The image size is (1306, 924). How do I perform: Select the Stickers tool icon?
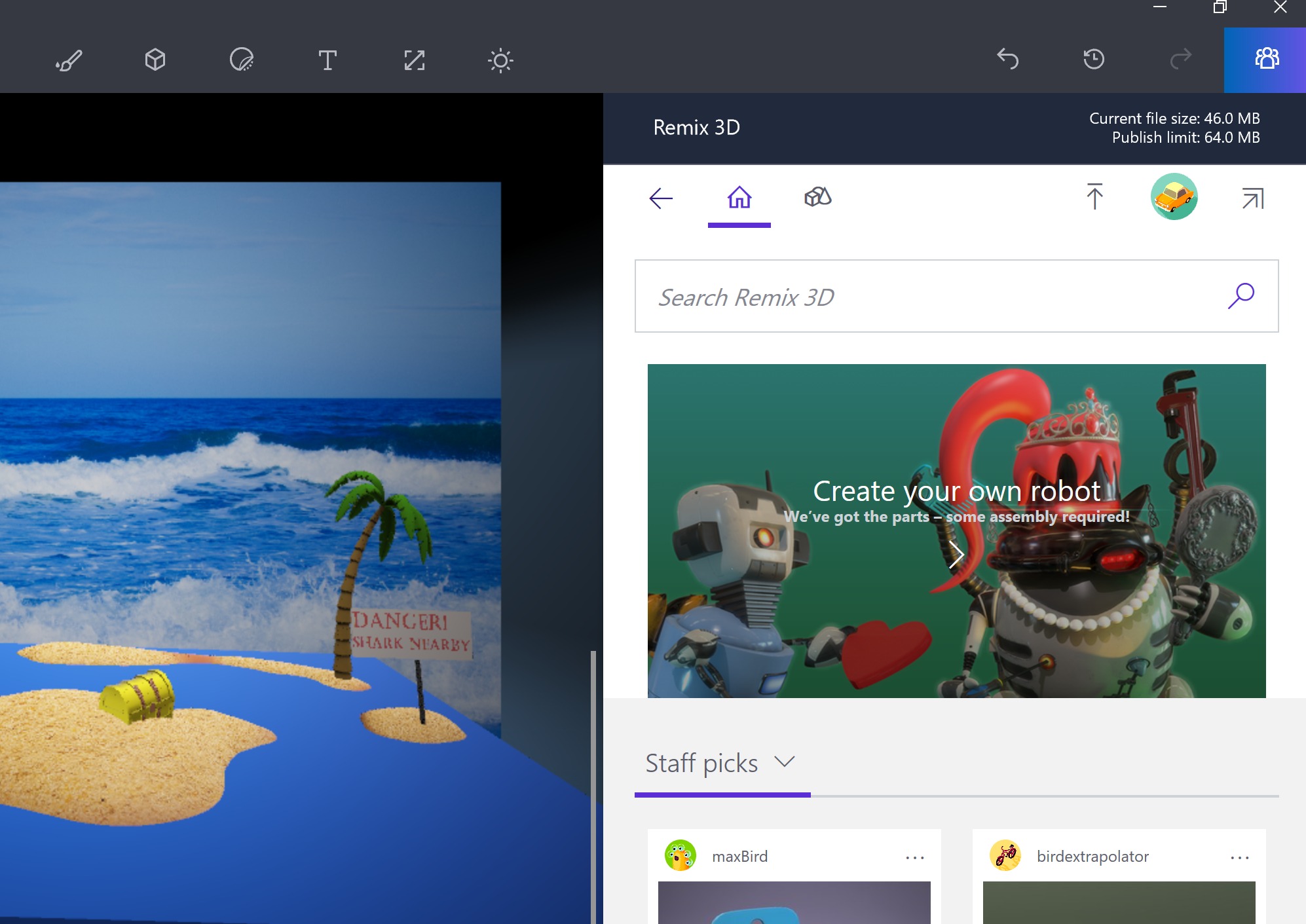pyautogui.click(x=242, y=60)
